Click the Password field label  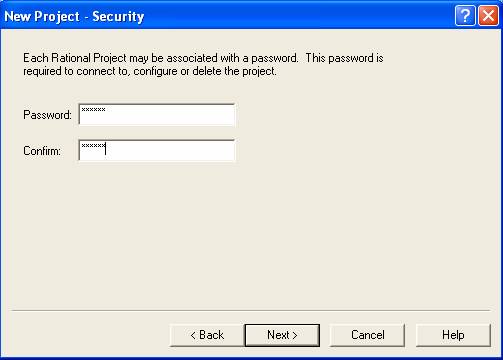coord(47,115)
